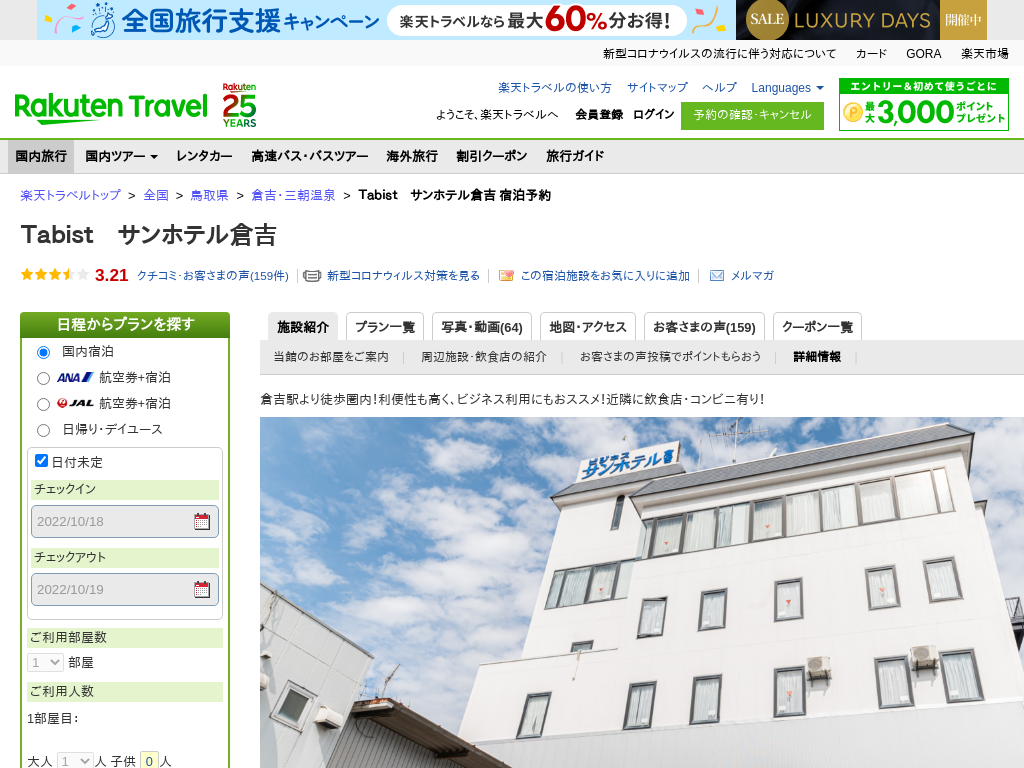The width and height of the screenshot is (1024, 768).
Task: Select the JAL 航空券+宿泊 radio button
Action: click(x=44, y=404)
